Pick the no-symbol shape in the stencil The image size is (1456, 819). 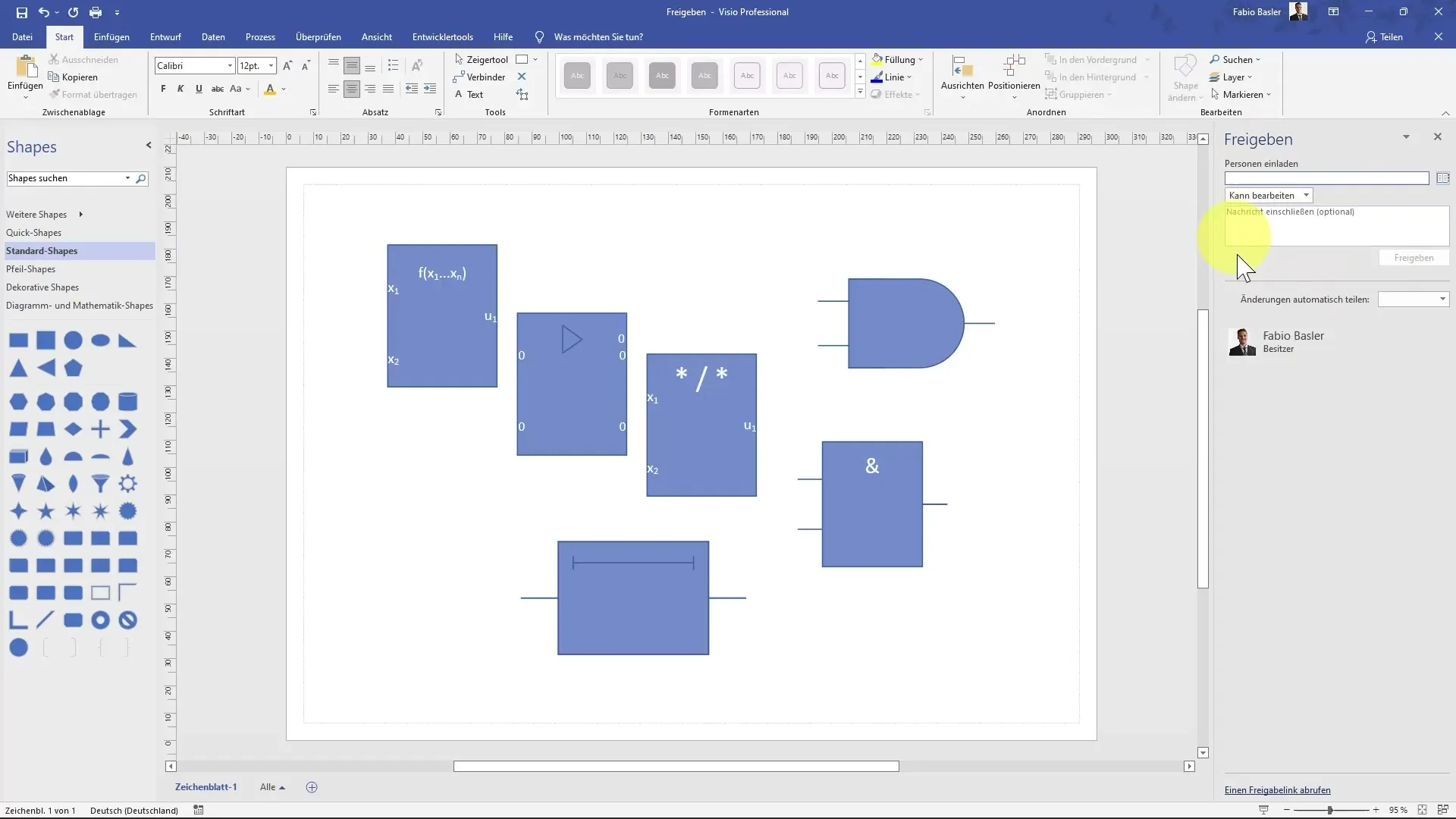point(128,620)
